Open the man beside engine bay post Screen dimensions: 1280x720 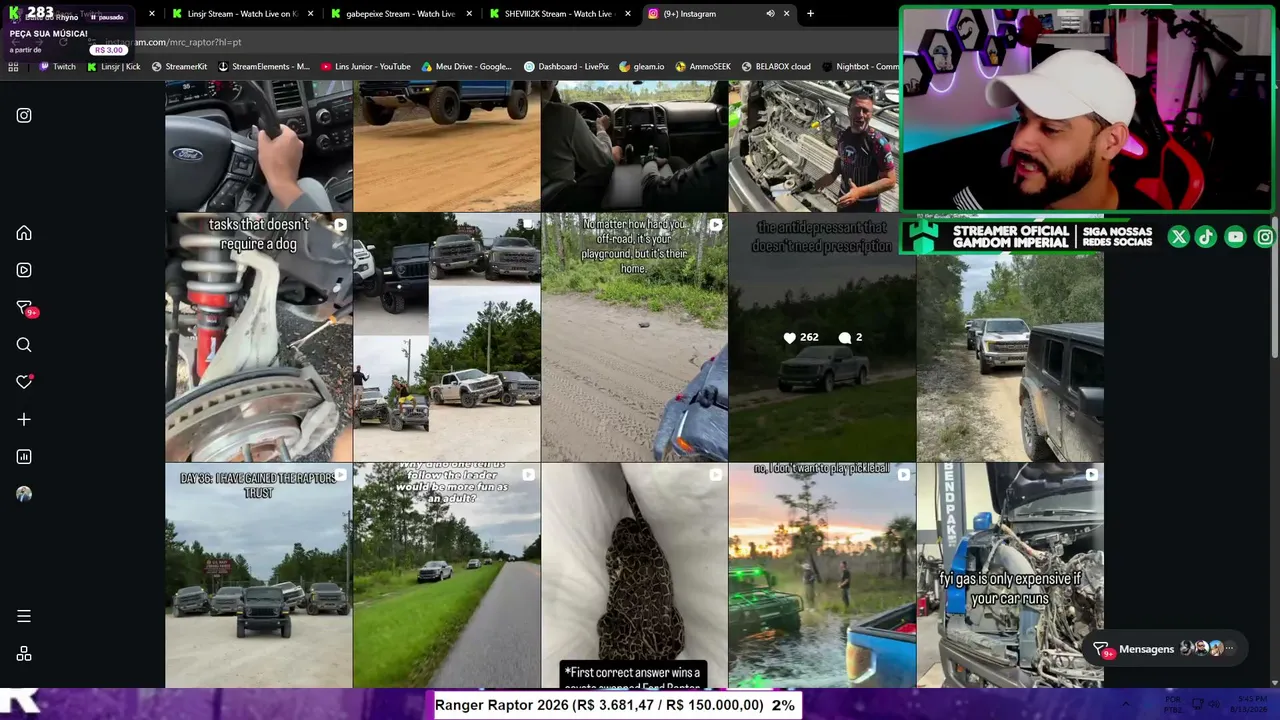[814, 146]
